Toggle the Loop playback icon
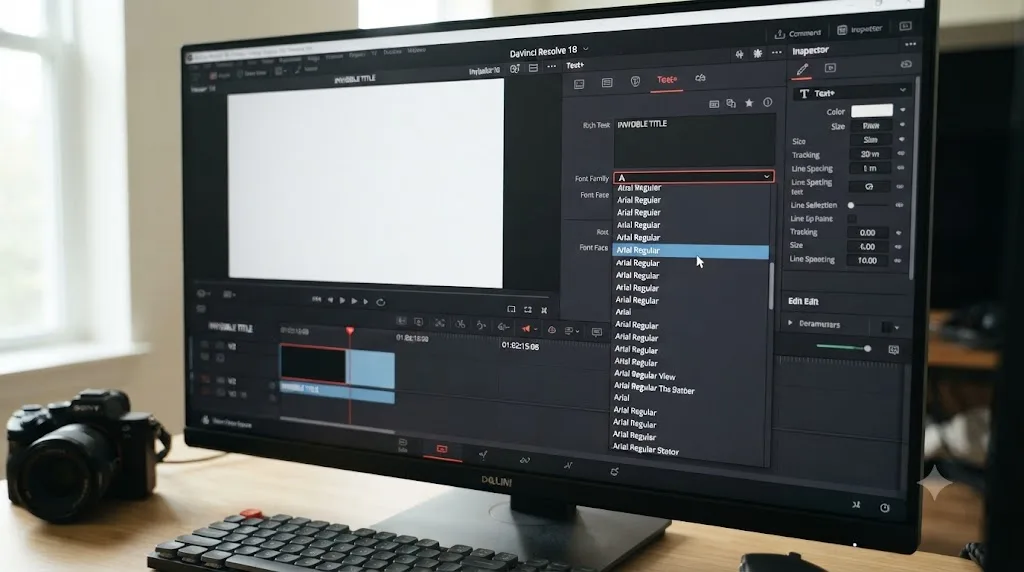Image resolution: width=1024 pixels, height=572 pixels. pyautogui.click(x=381, y=302)
